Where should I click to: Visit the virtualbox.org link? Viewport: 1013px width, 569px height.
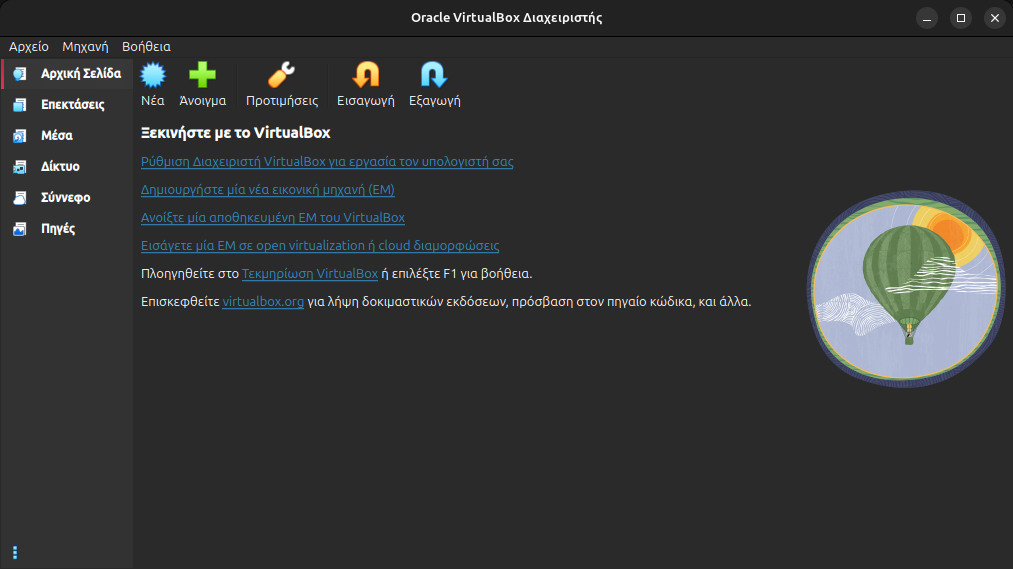pos(263,302)
